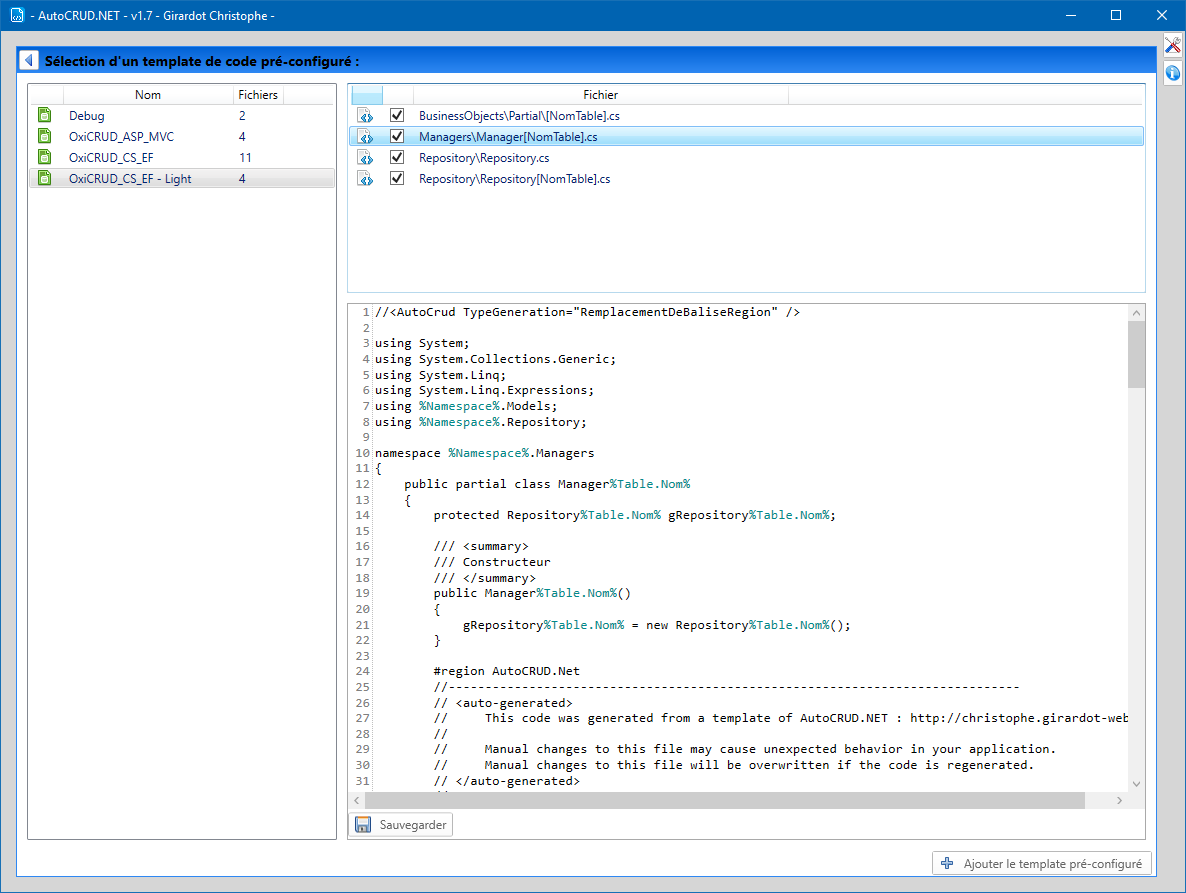This screenshot has width=1186, height=893.
Task: Click the code editor horizontal scrollbar thumb
Action: point(725,800)
